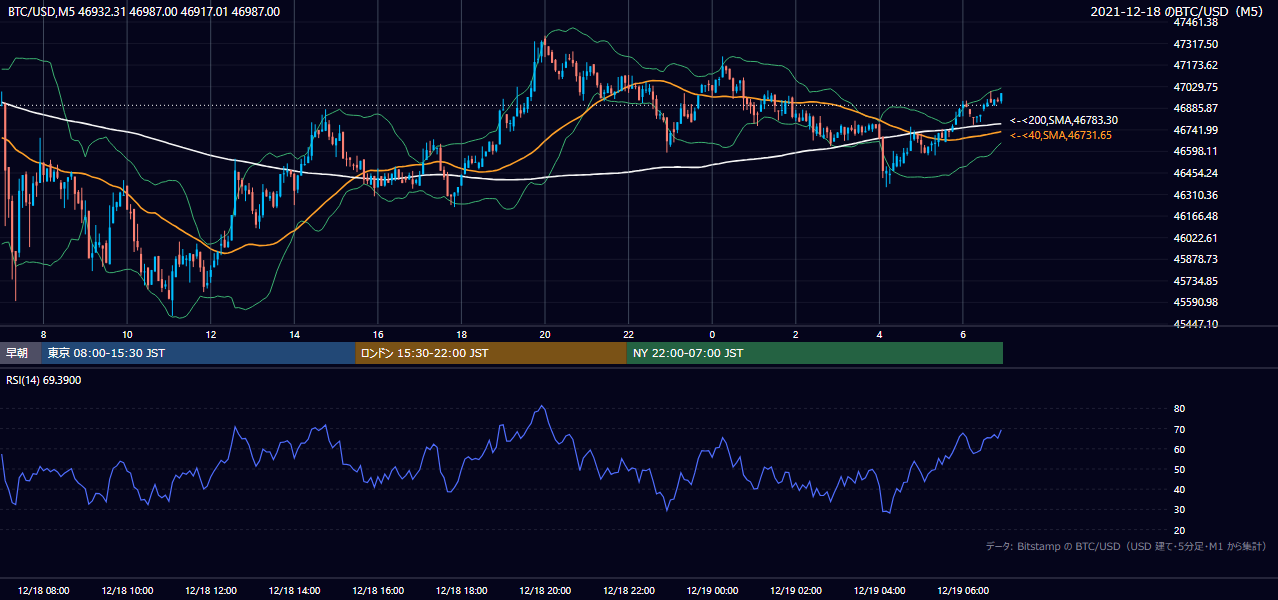Click price axis value 45734.85

pos(1196,281)
